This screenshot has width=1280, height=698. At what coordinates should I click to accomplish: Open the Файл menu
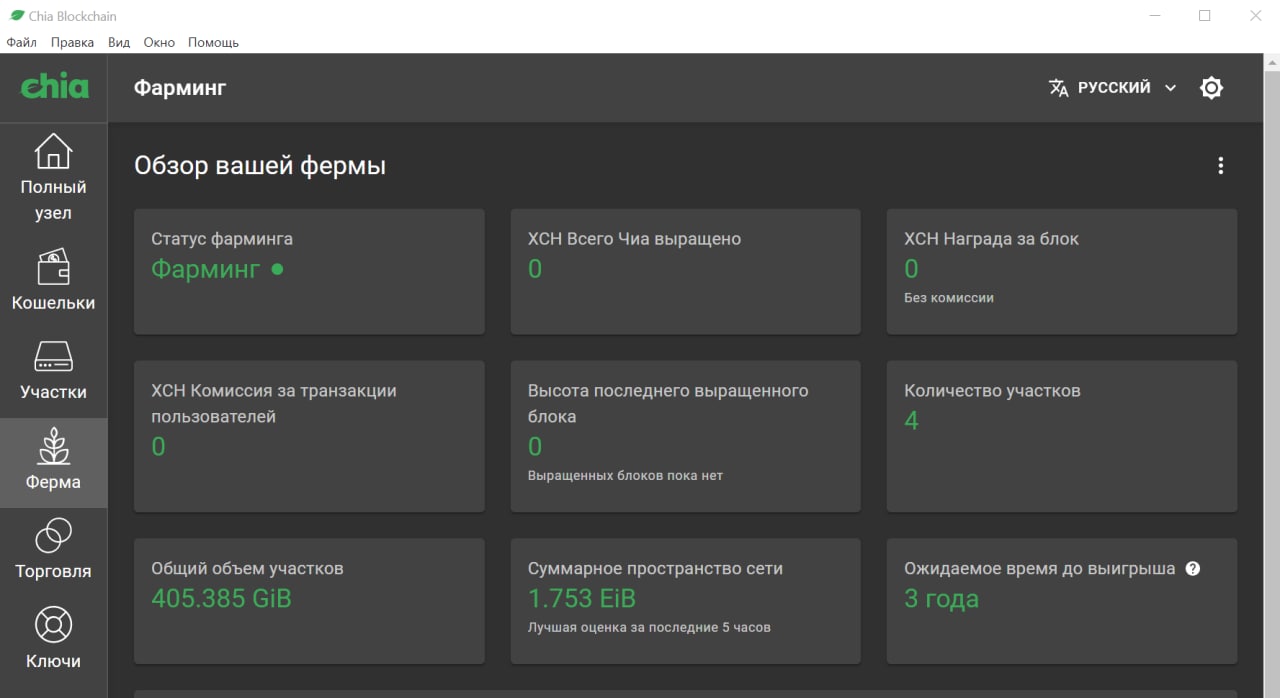point(21,43)
